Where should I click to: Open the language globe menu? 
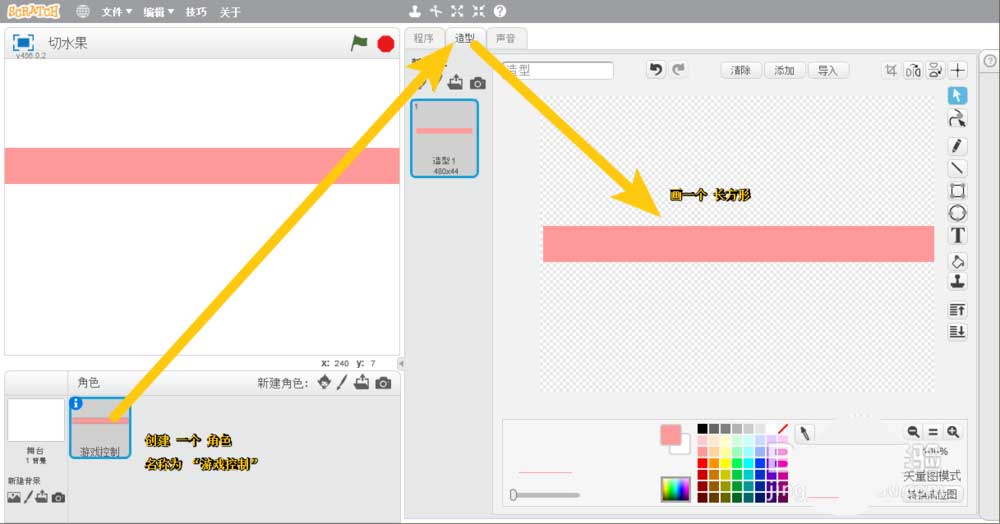click(x=83, y=12)
